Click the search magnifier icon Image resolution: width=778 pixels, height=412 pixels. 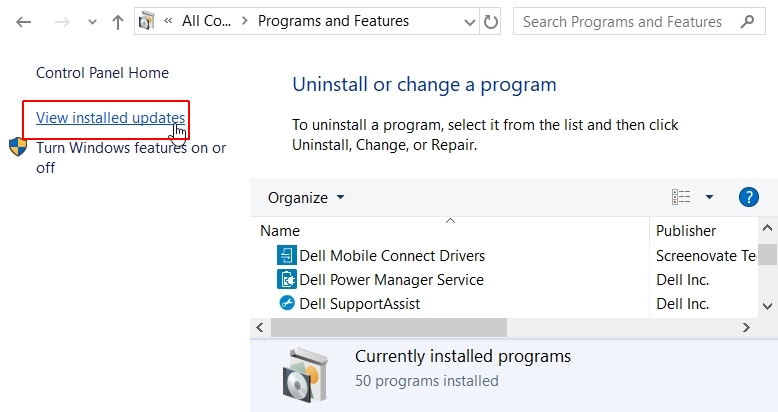(747, 21)
